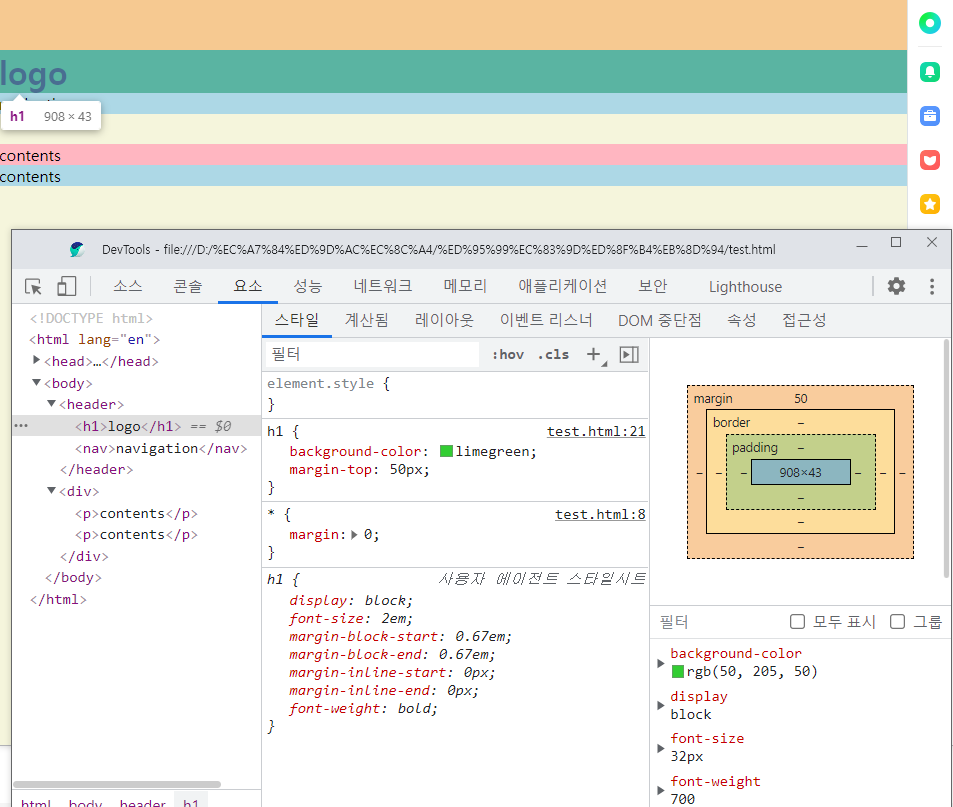The image size is (953, 807).
Task: Collapse the div element node
Action: (52, 490)
